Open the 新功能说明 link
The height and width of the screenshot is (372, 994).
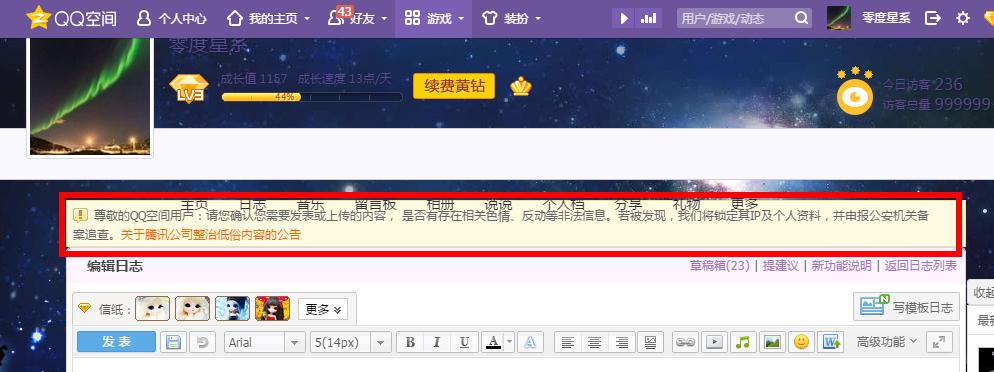841,266
